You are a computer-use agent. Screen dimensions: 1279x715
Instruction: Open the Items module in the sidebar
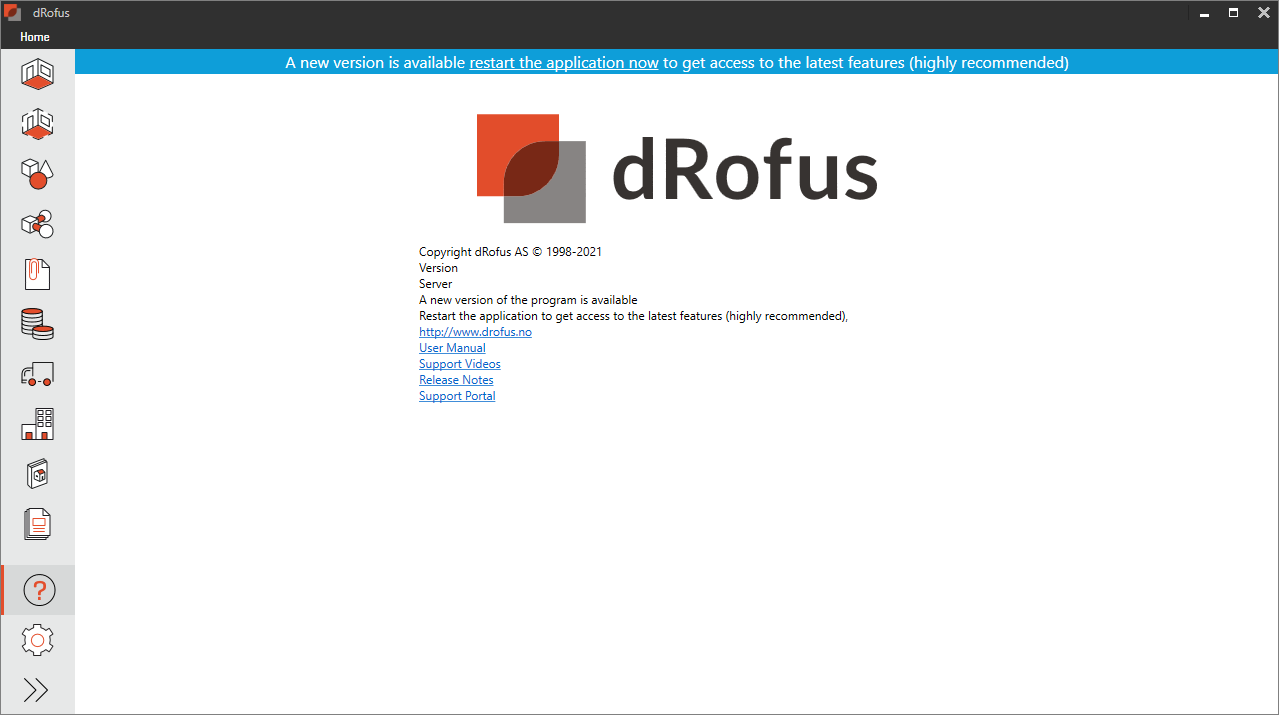coord(37,174)
